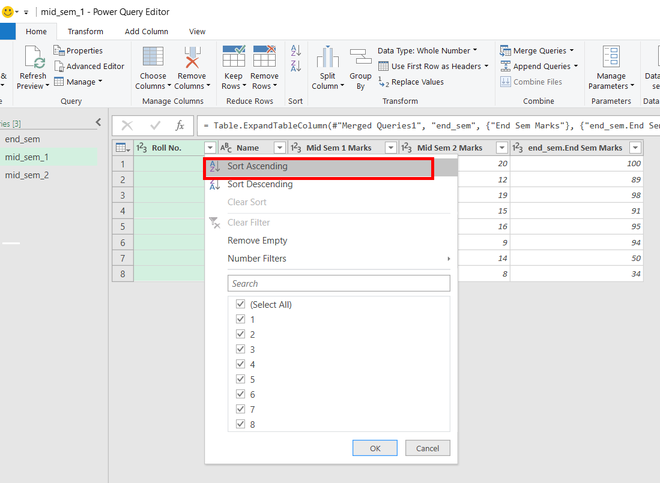The image size is (660, 483).
Task: Click the formula bar confirm checkmark icon
Action: 155,125
